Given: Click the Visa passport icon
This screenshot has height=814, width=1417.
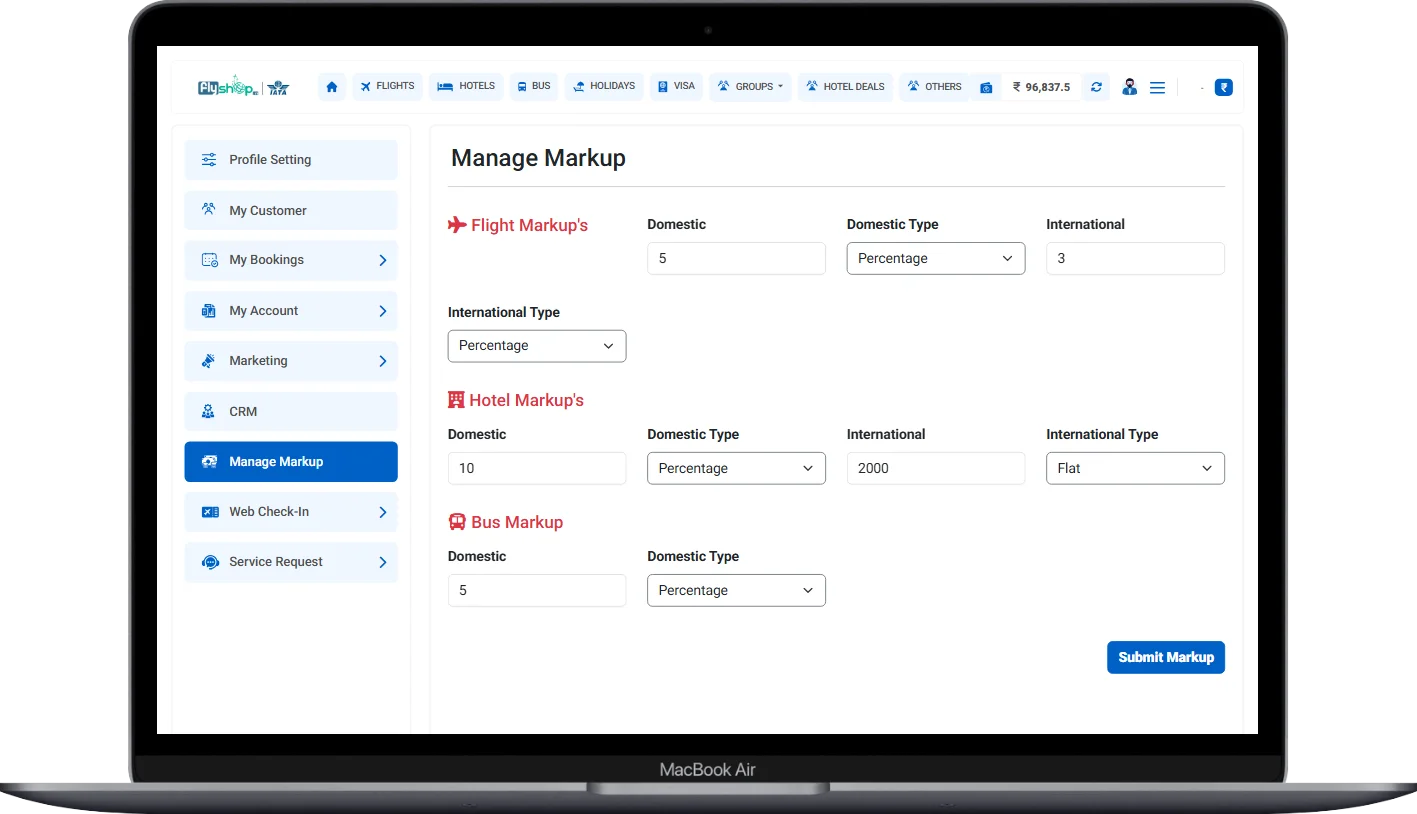Looking at the screenshot, I should (661, 87).
